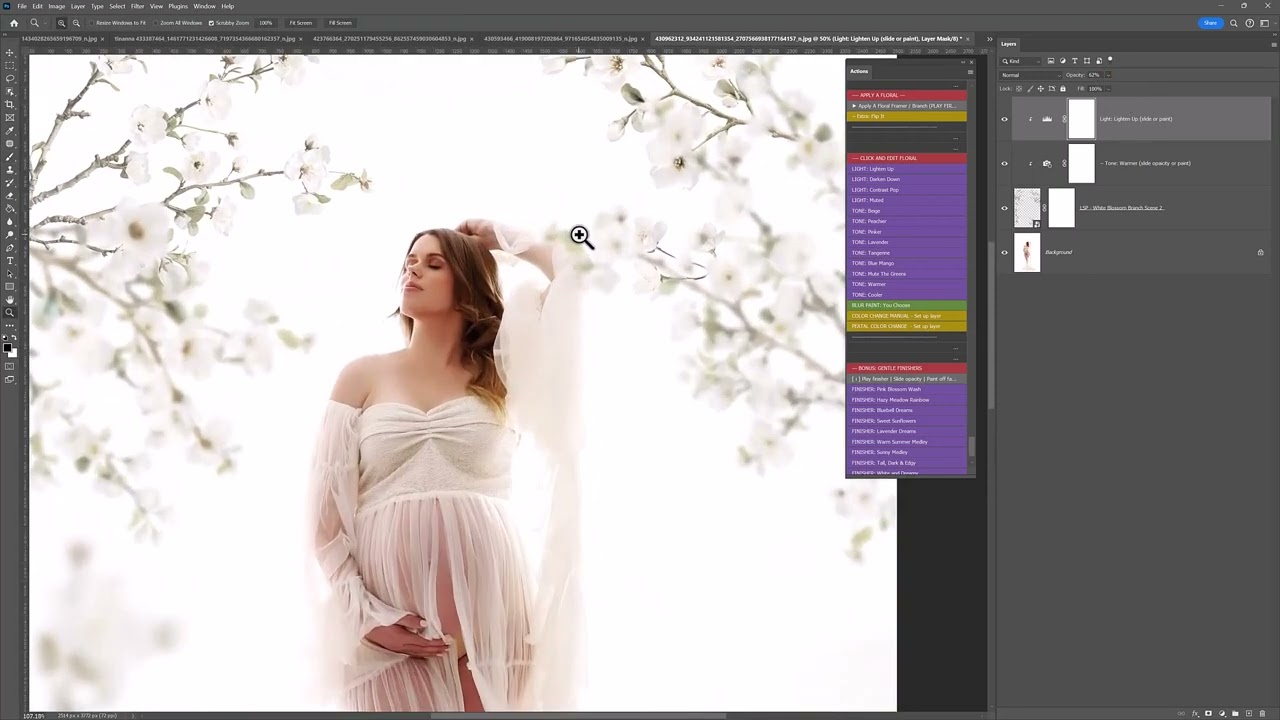Lock image pixels brush icon
Screen dimensions: 1280x720
coord(1029,88)
